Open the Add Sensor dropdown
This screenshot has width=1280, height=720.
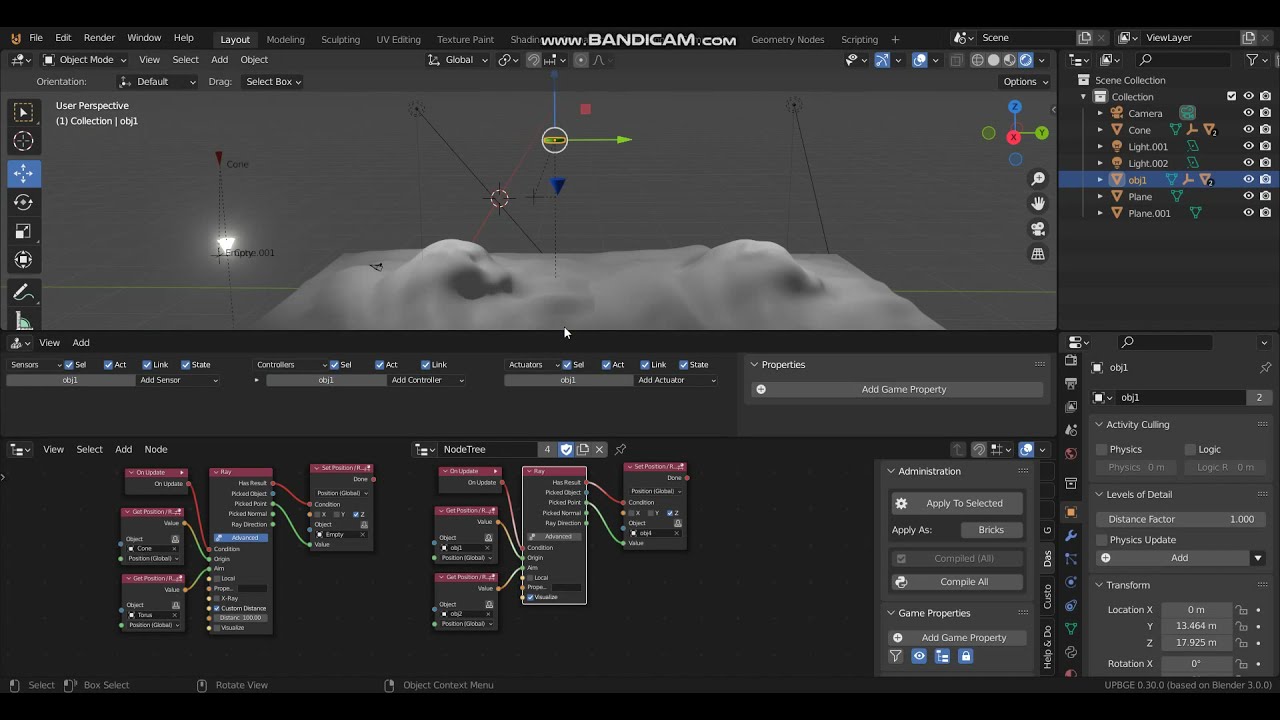(x=178, y=380)
